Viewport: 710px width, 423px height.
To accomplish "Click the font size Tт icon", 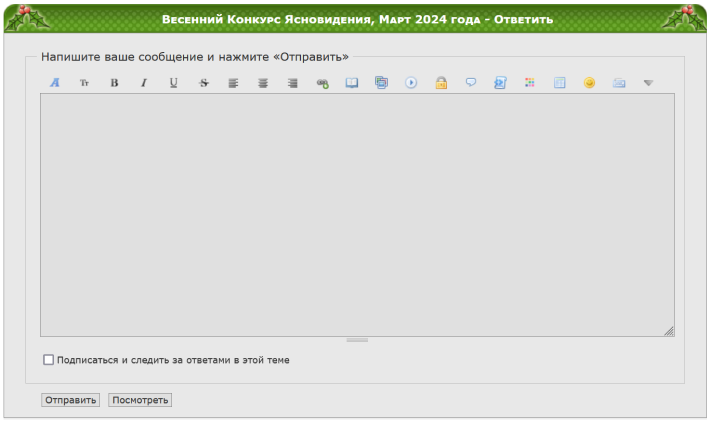I will coord(84,83).
